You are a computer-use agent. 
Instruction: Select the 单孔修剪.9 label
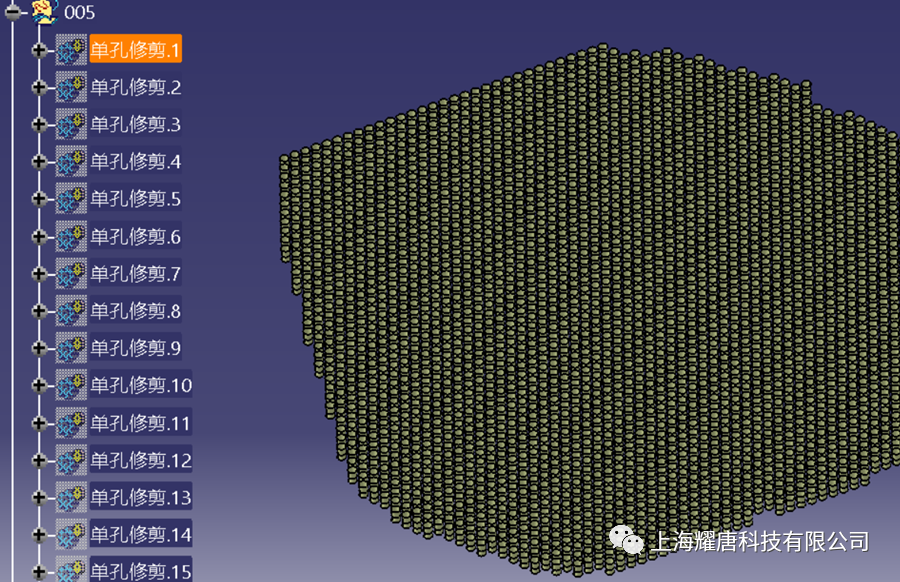[x=135, y=348]
